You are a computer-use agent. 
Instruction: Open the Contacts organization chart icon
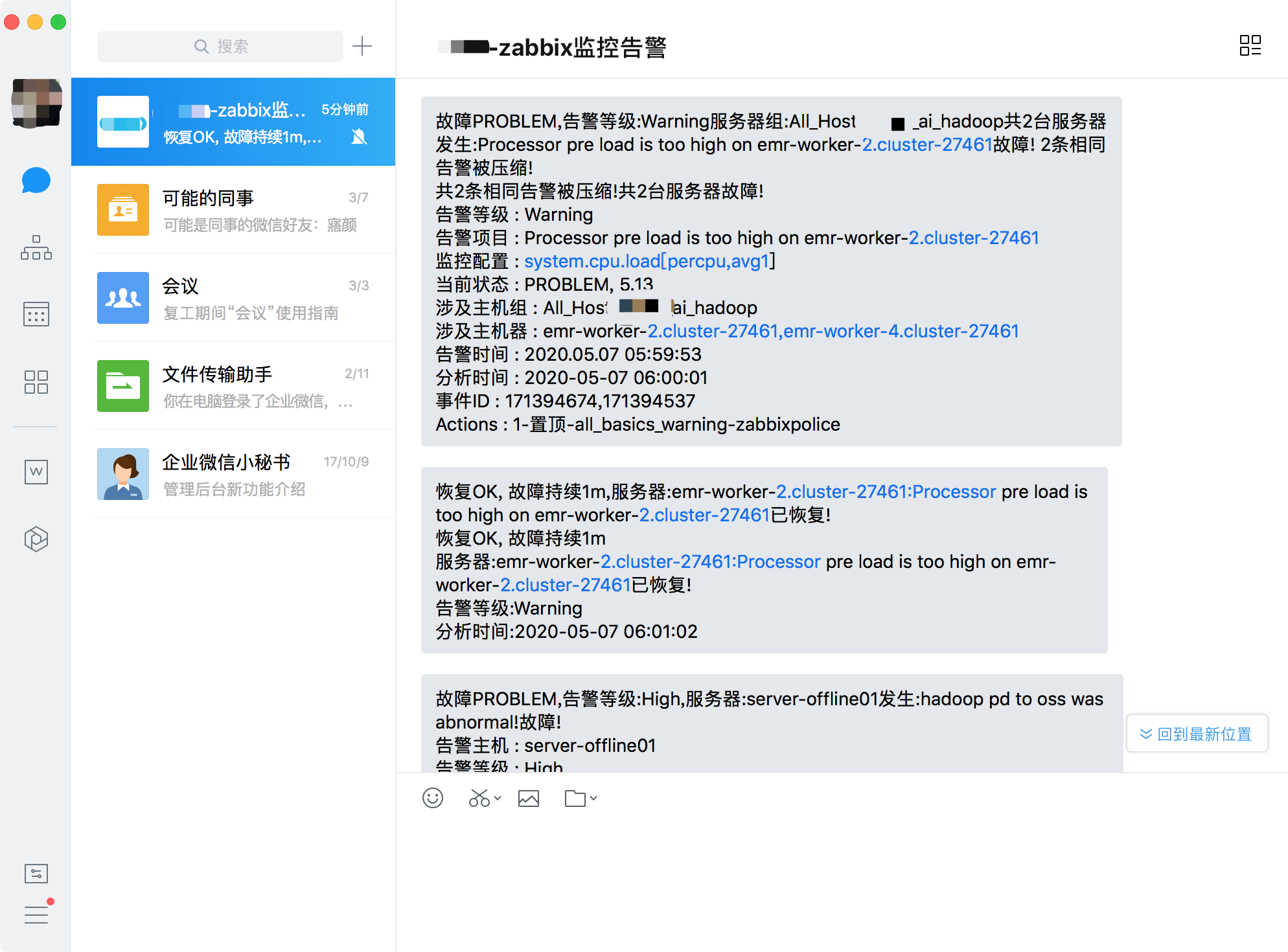click(36, 248)
